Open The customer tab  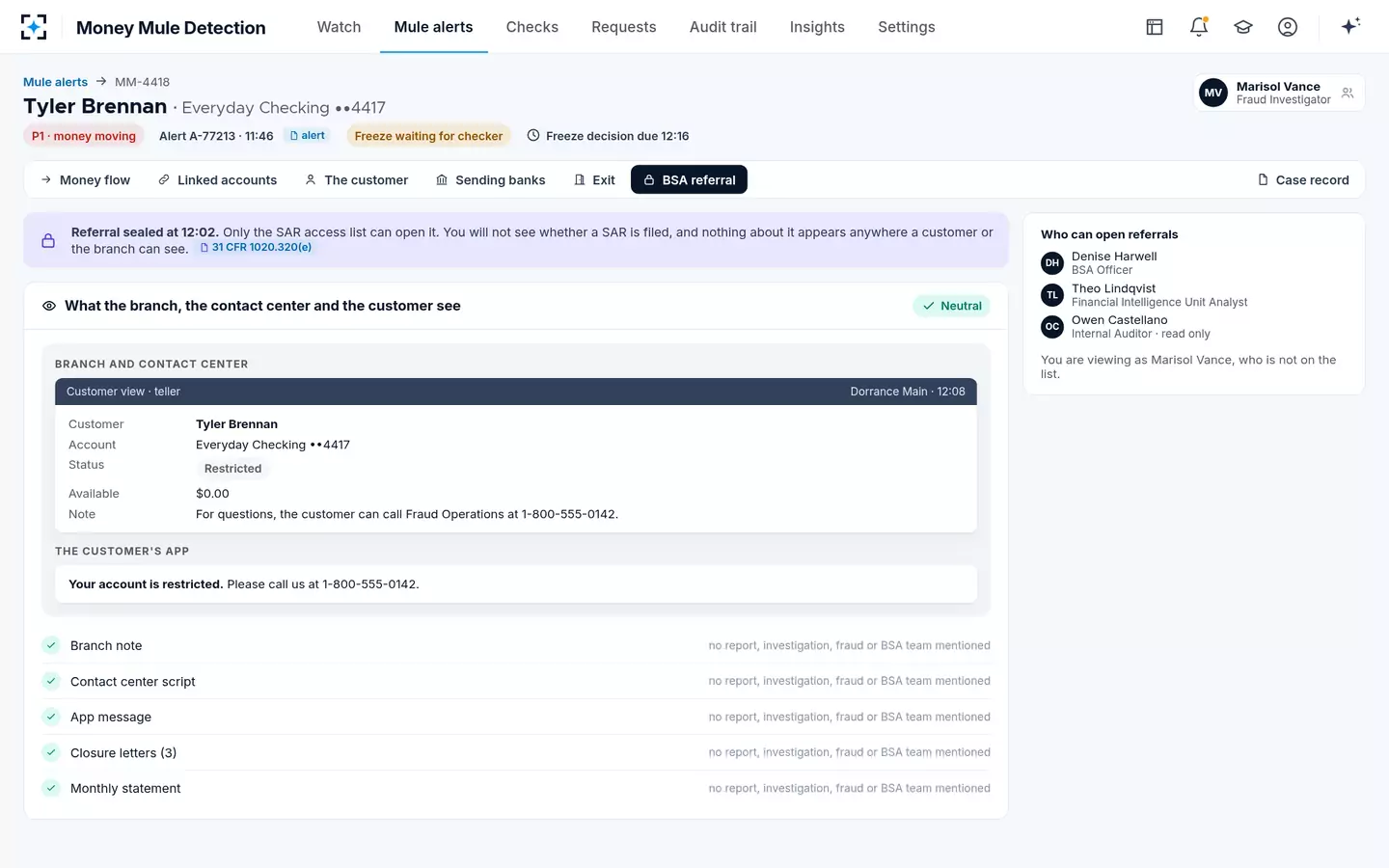click(356, 180)
